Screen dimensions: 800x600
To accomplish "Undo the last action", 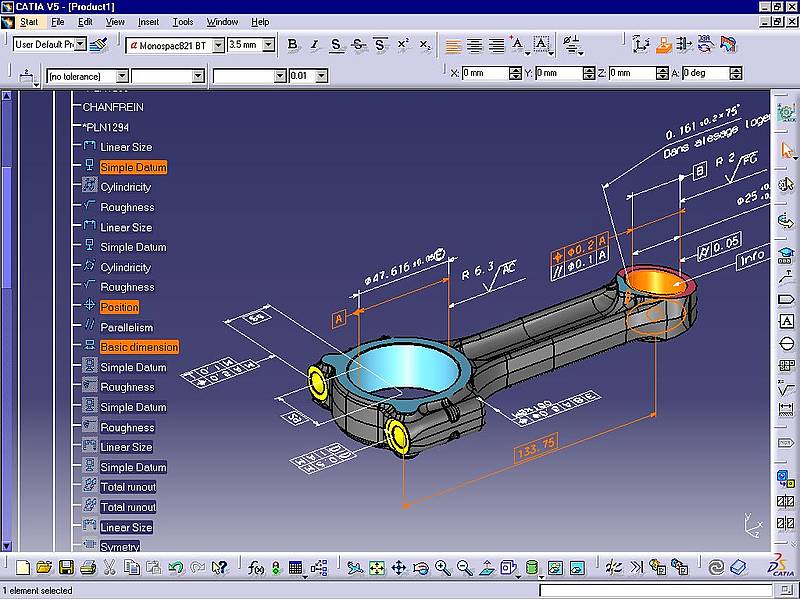I will [x=176, y=568].
